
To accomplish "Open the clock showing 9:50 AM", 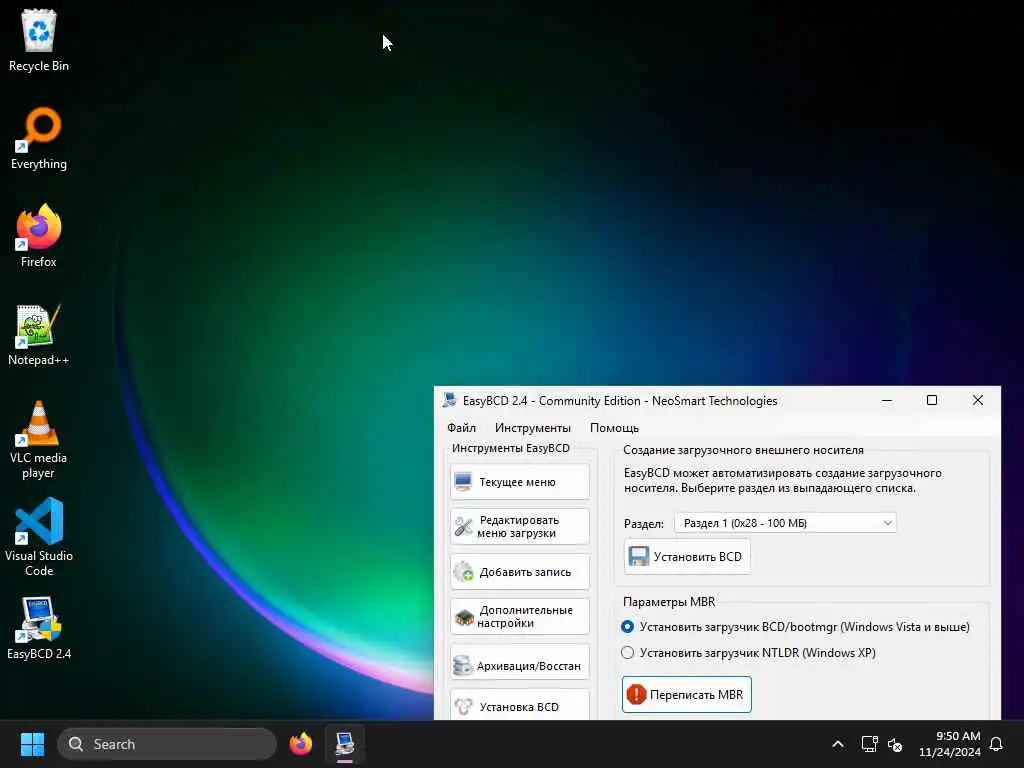I will tap(950, 744).
